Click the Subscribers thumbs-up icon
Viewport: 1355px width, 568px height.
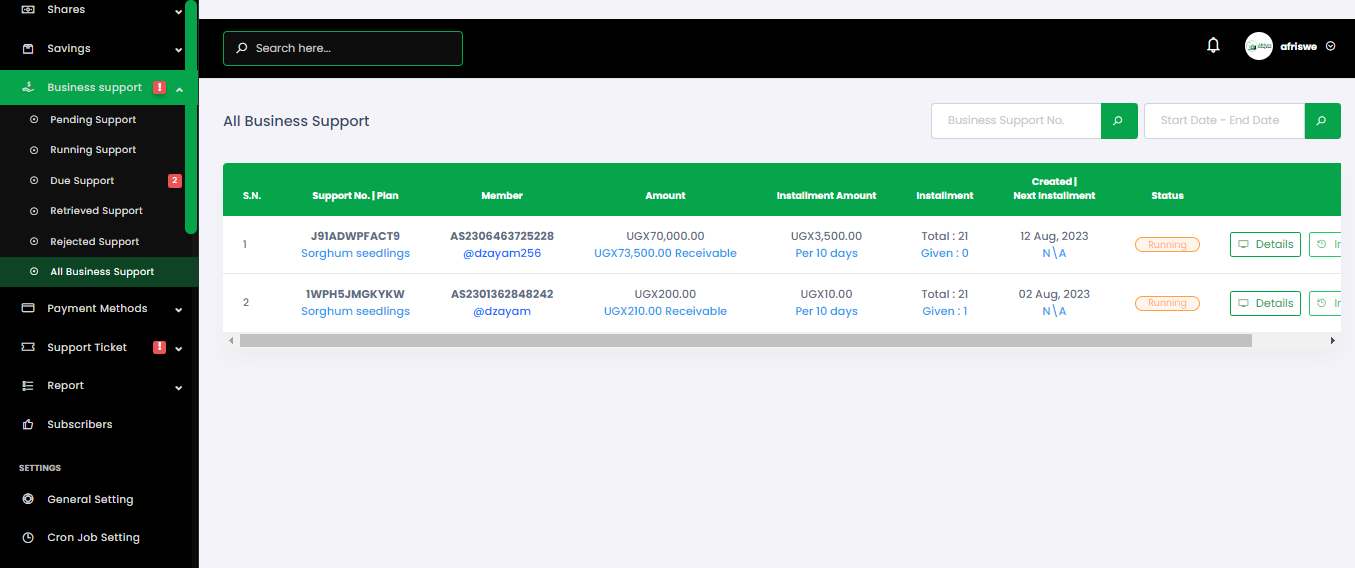pos(28,424)
